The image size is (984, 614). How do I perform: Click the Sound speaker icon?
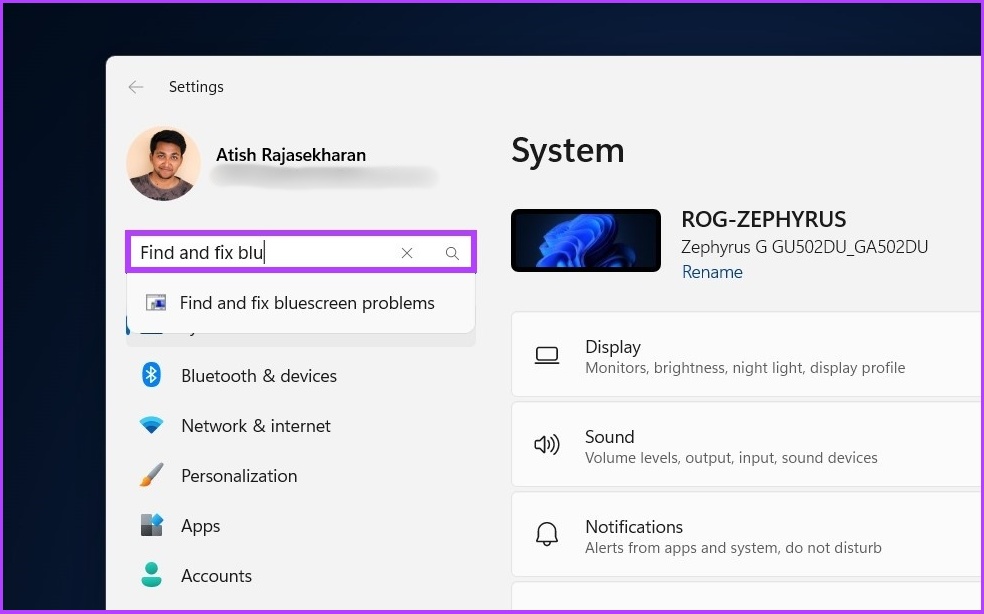click(547, 445)
